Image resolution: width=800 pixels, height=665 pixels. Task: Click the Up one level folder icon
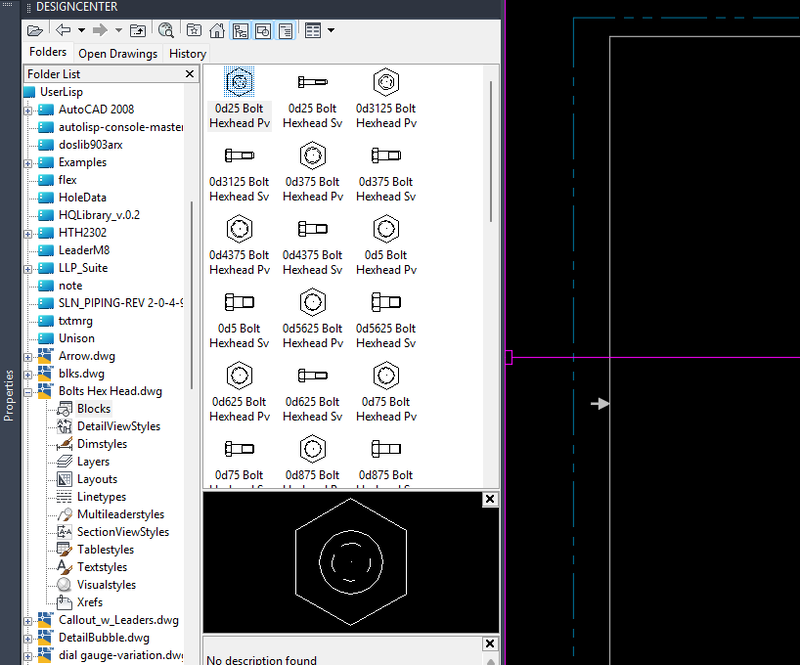pos(137,30)
